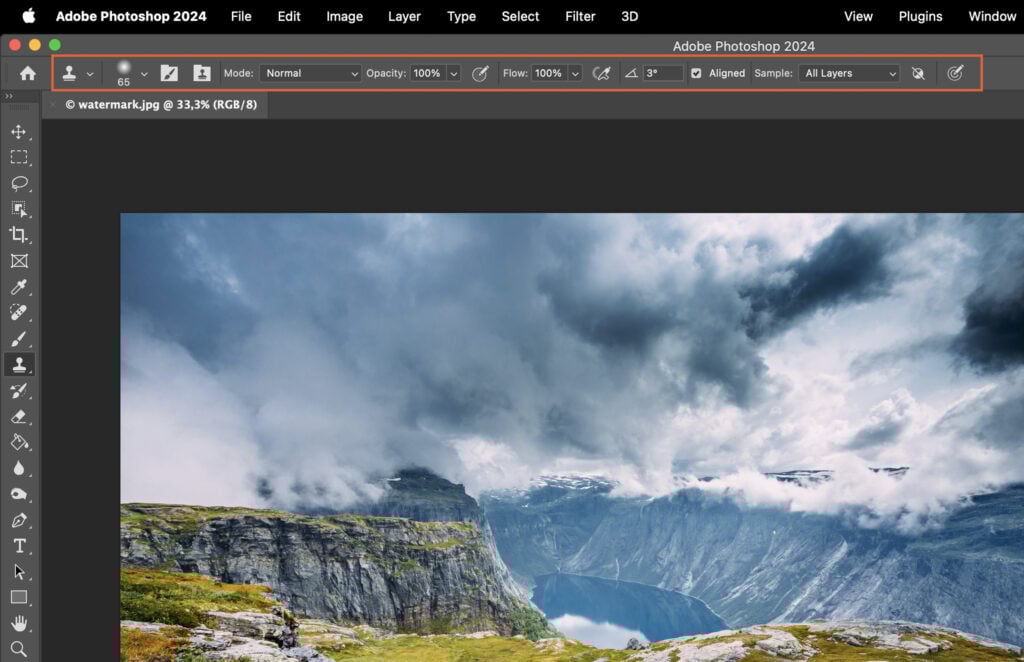Expand the Sample layers dropdown
Image resolution: width=1024 pixels, height=662 pixels.
[x=848, y=73]
